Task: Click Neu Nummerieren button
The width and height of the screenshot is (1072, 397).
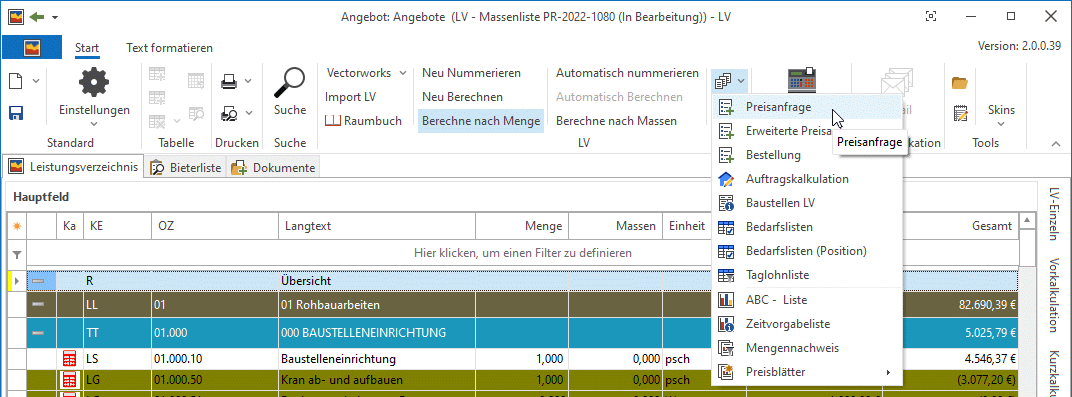Action: 471,73
